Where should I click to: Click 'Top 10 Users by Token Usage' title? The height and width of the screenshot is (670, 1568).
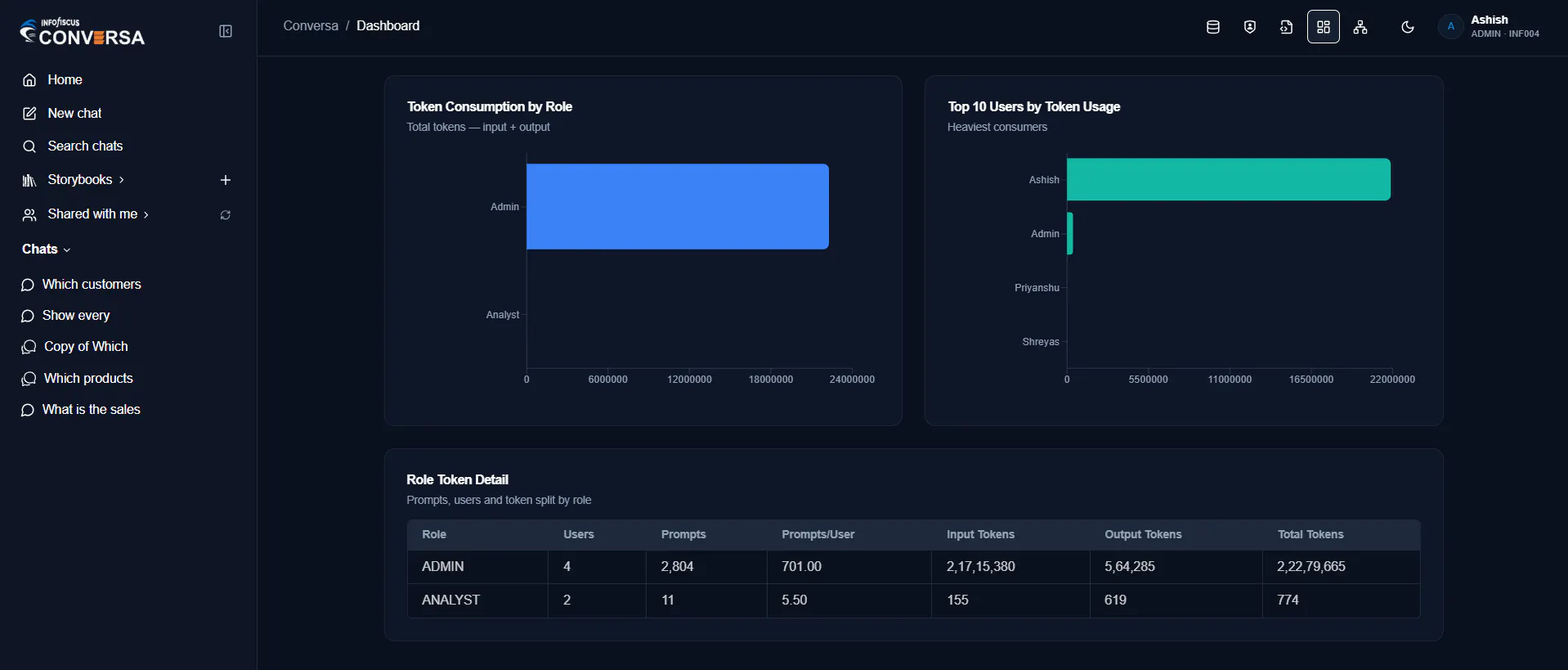(1034, 106)
